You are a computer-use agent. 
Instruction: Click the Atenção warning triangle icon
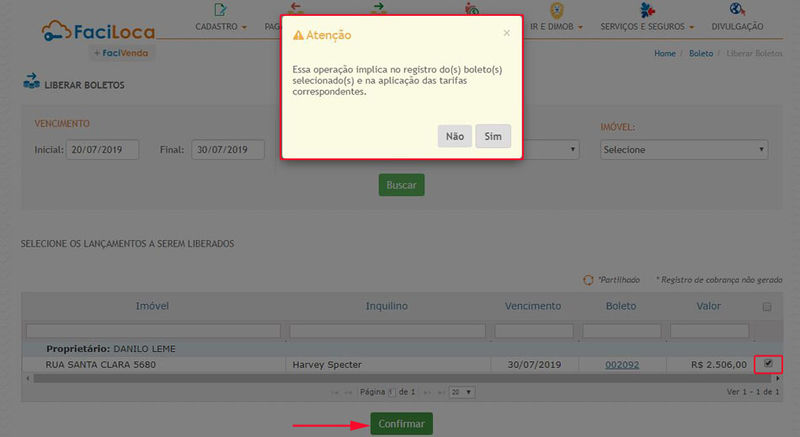coord(298,35)
